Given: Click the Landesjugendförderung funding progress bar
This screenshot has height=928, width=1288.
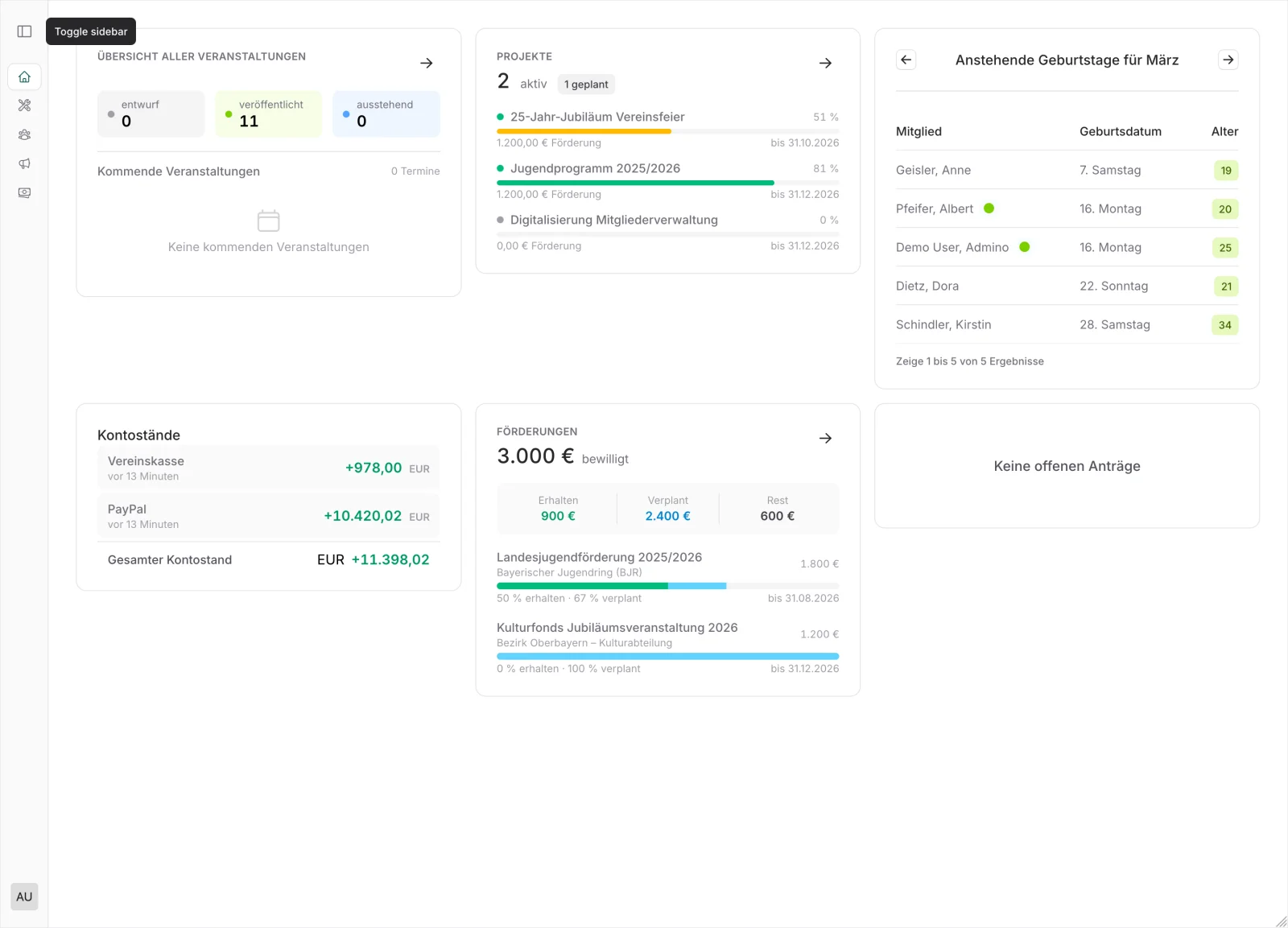Looking at the screenshot, I should coord(668,586).
